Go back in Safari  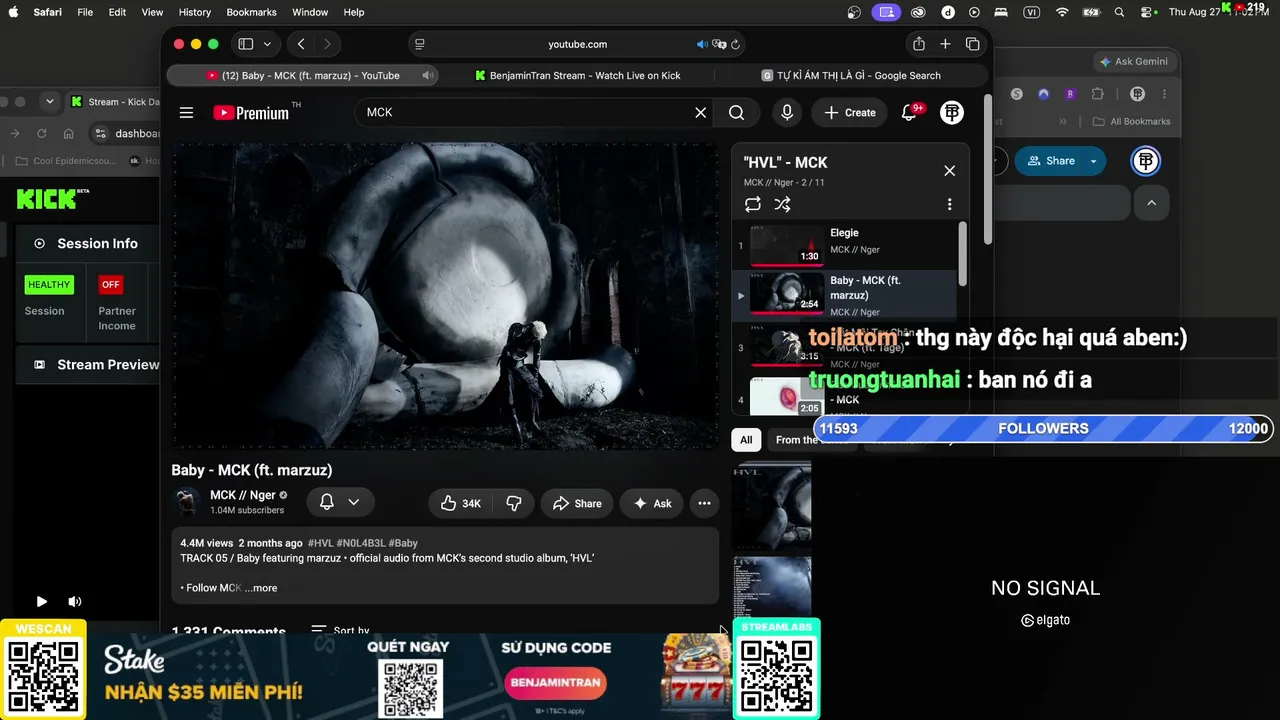coord(301,44)
